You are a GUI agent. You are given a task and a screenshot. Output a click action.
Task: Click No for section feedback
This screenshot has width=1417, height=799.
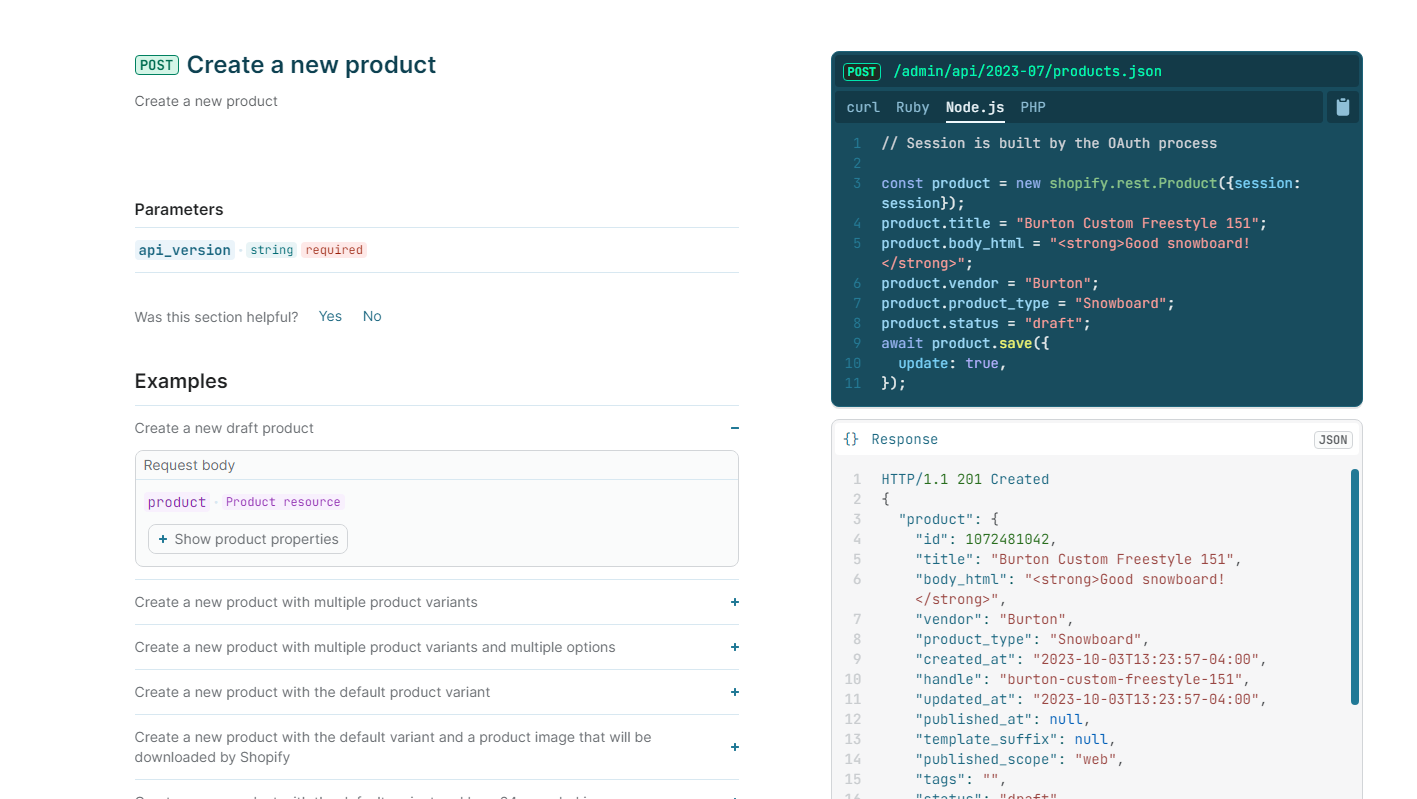click(x=371, y=316)
